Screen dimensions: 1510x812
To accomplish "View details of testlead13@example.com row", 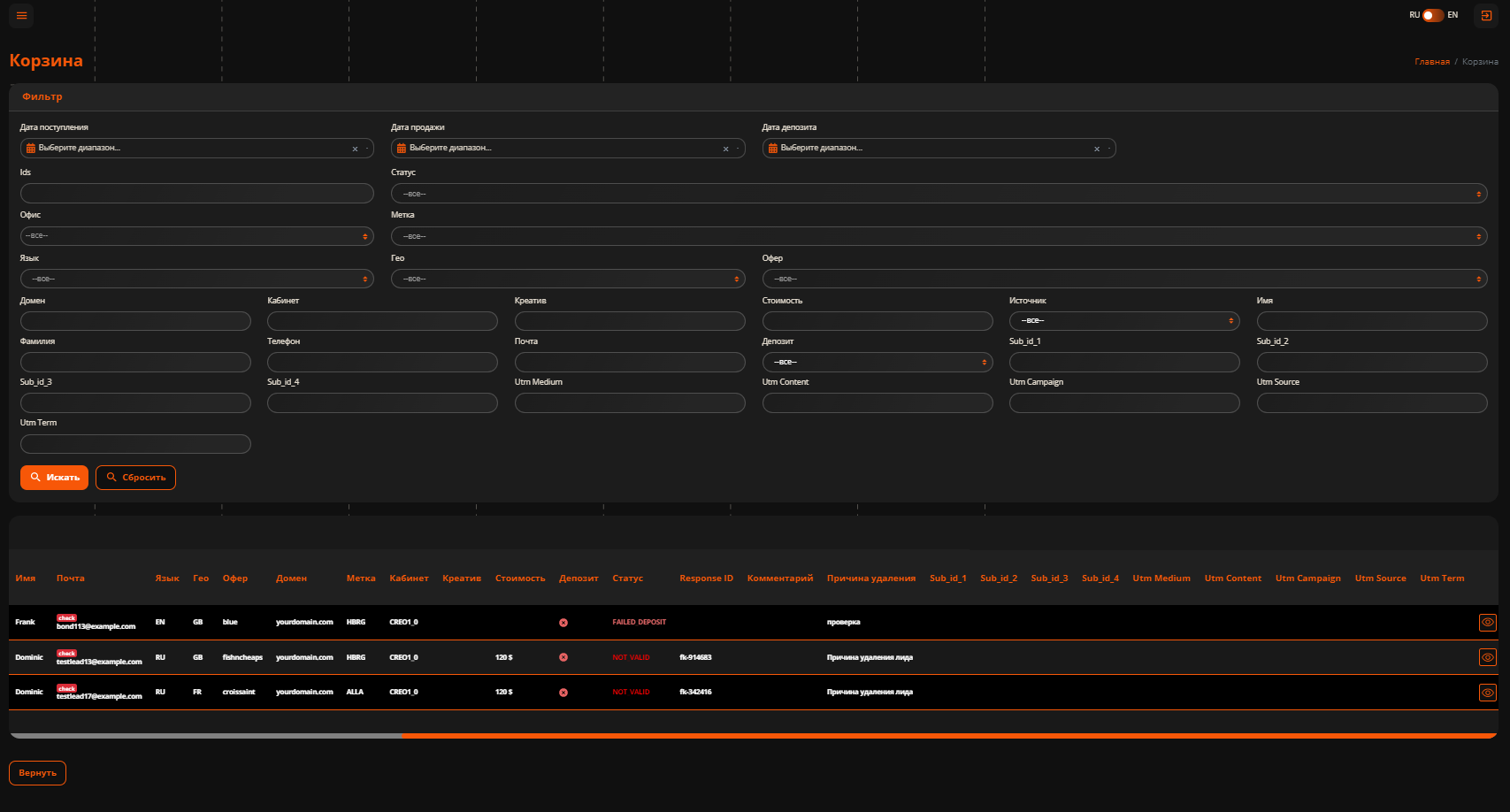I will point(1488,657).
